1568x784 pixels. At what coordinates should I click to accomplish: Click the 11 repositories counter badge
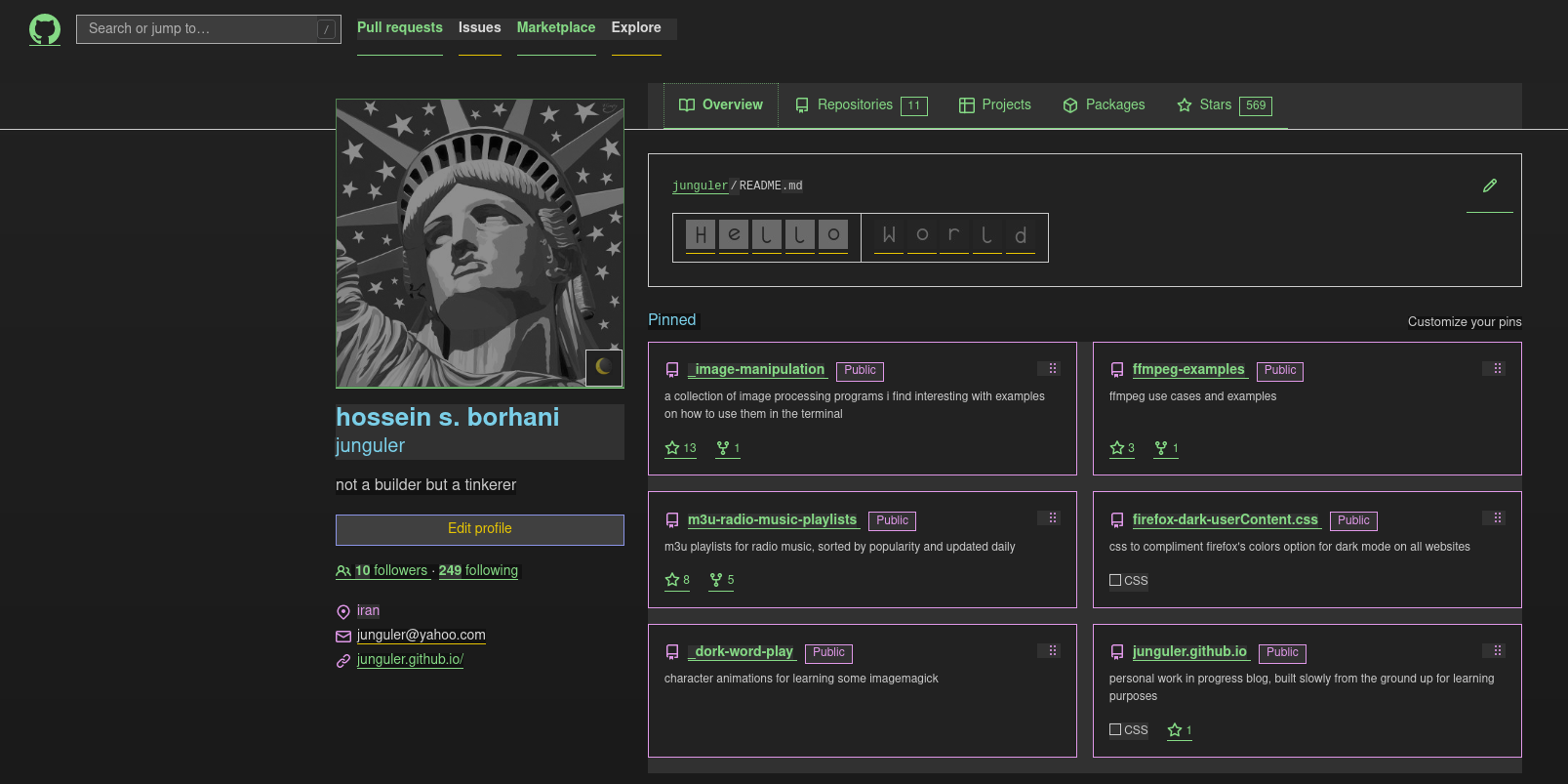point(914,105)
